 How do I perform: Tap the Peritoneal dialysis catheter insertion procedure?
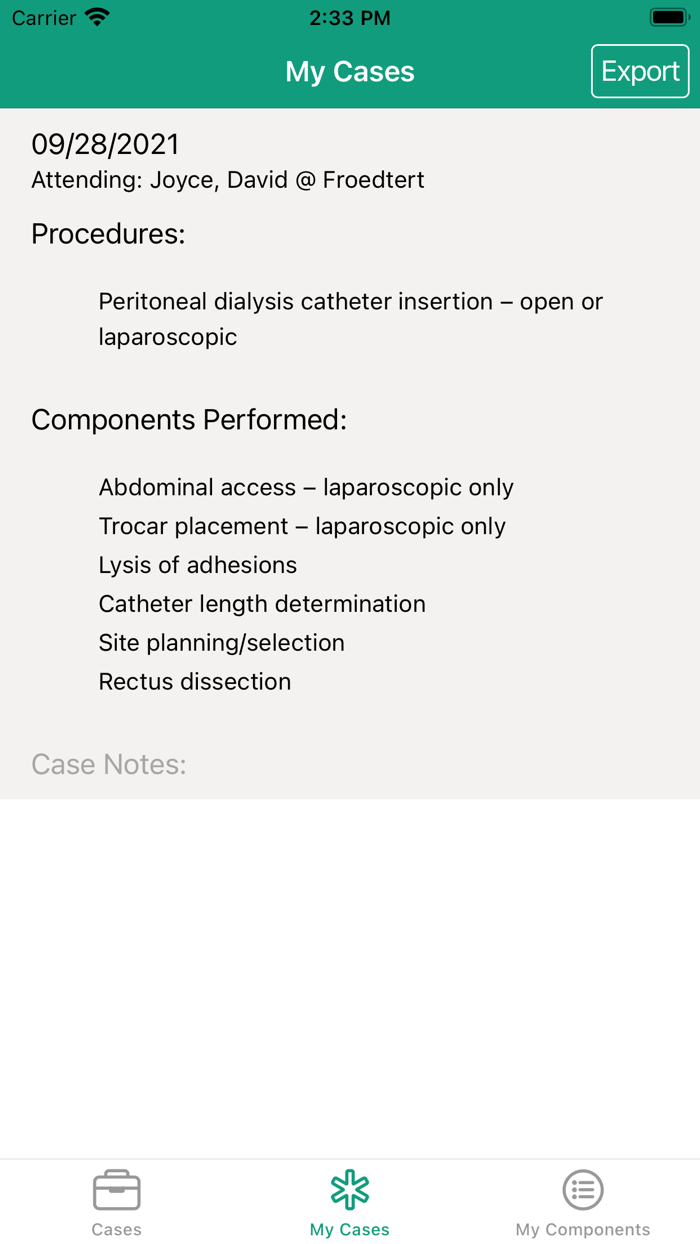350,318
